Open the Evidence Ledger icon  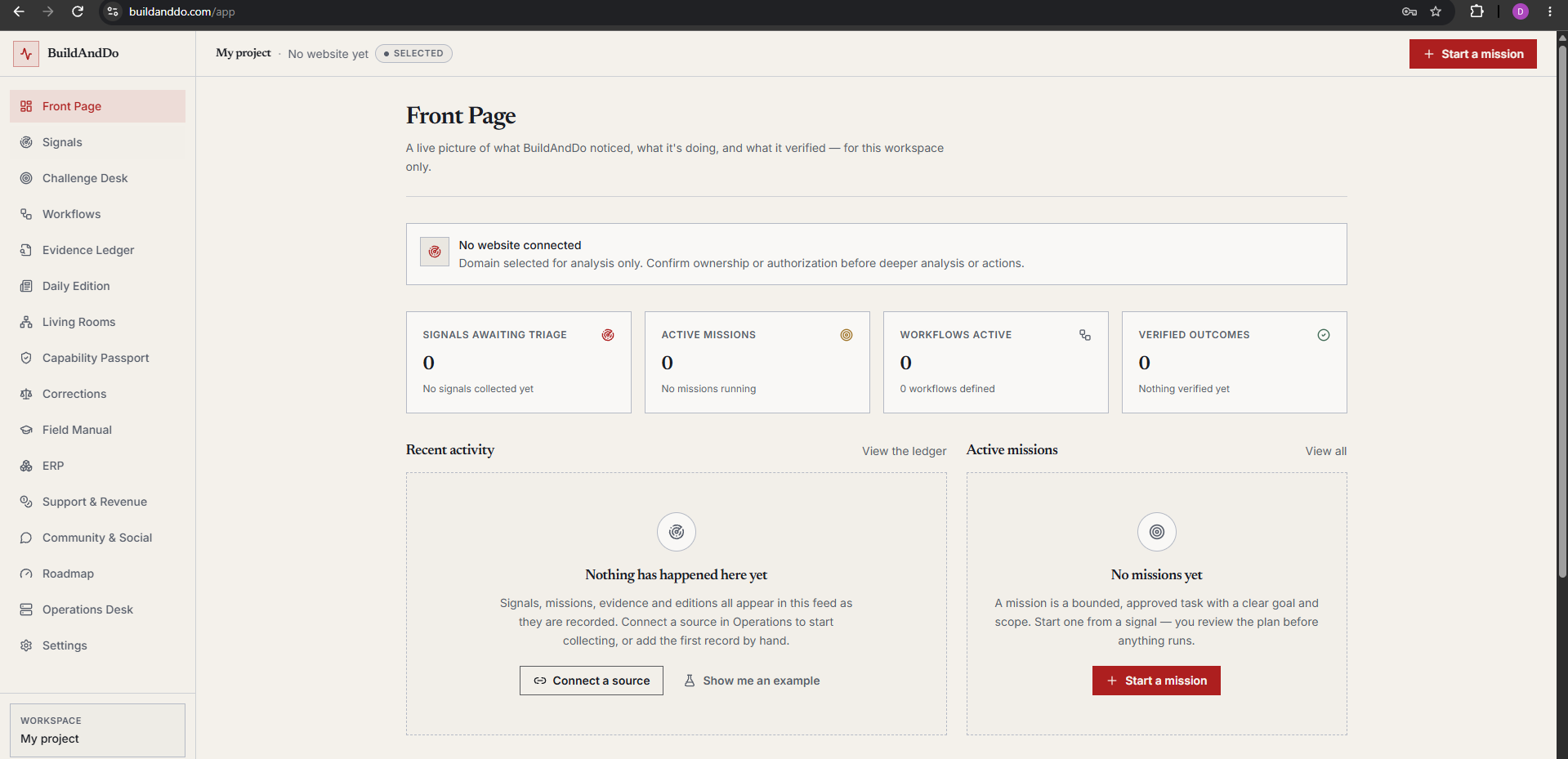26,250
